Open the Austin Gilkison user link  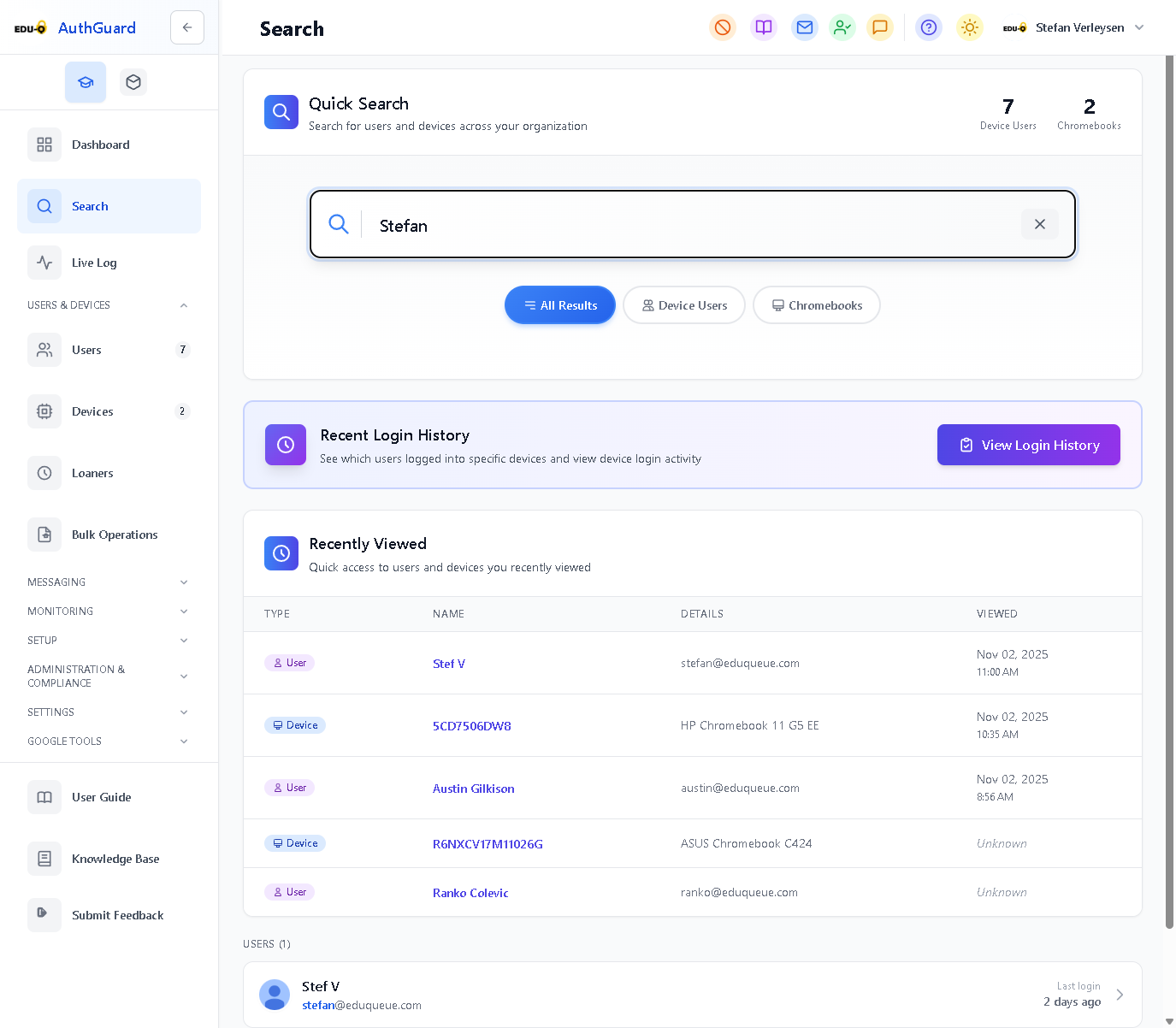pyautogui.click(x=473, y=789)
